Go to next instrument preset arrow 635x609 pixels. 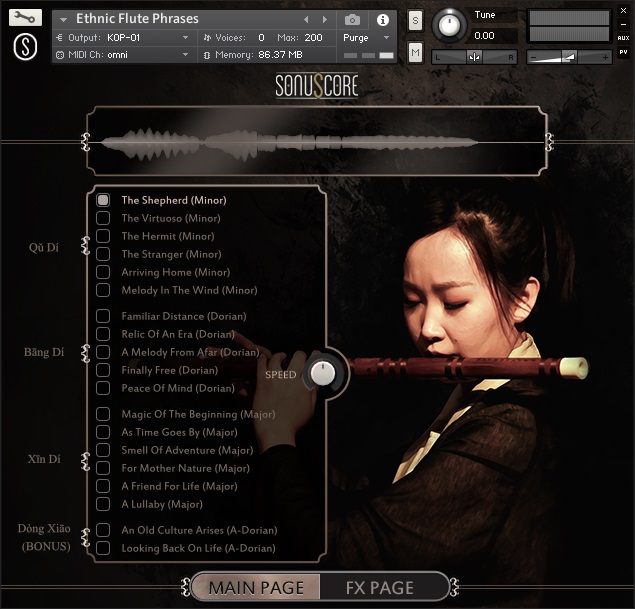coord(325,19)
